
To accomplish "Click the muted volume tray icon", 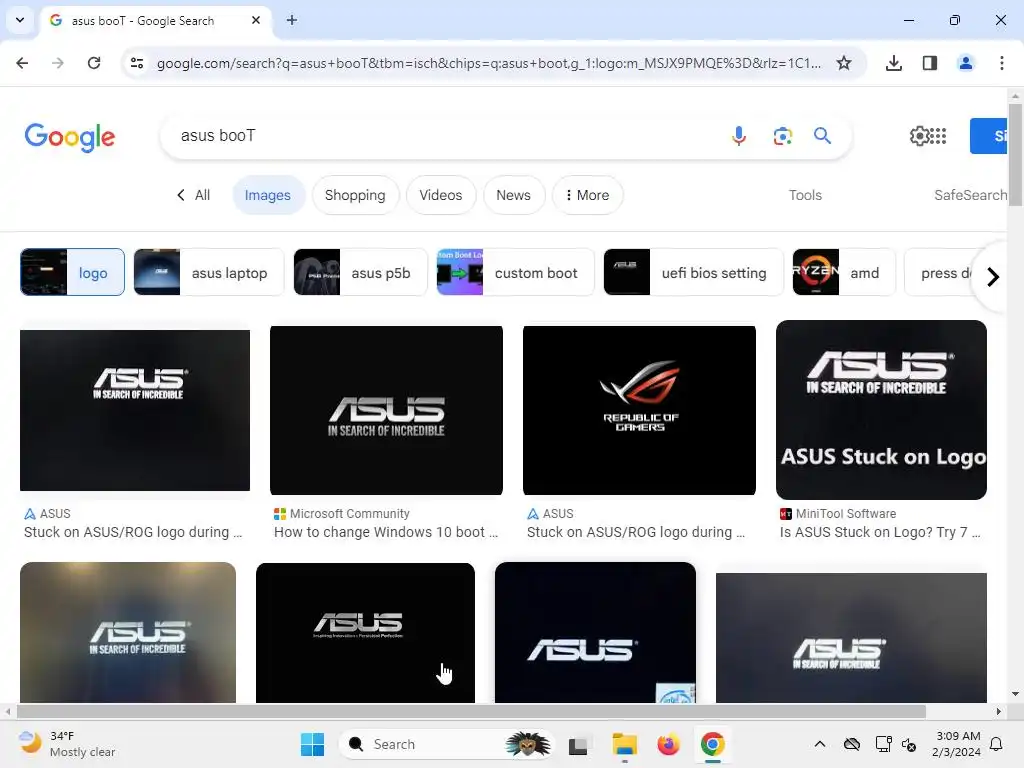I will [x=909, y=744].
